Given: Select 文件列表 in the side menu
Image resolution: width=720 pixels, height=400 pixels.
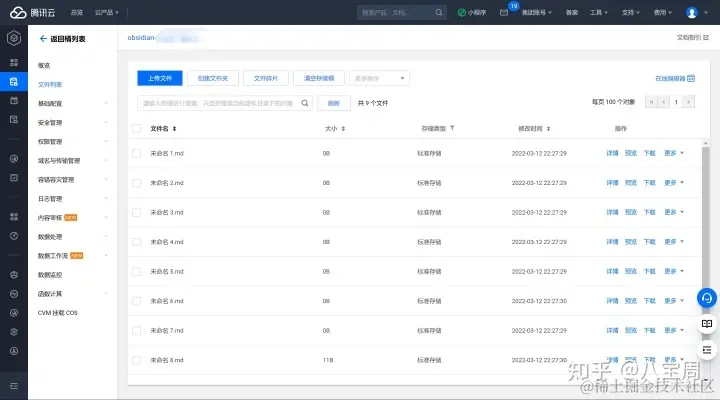Looking at the screenshot, I should tap(50, 85).
